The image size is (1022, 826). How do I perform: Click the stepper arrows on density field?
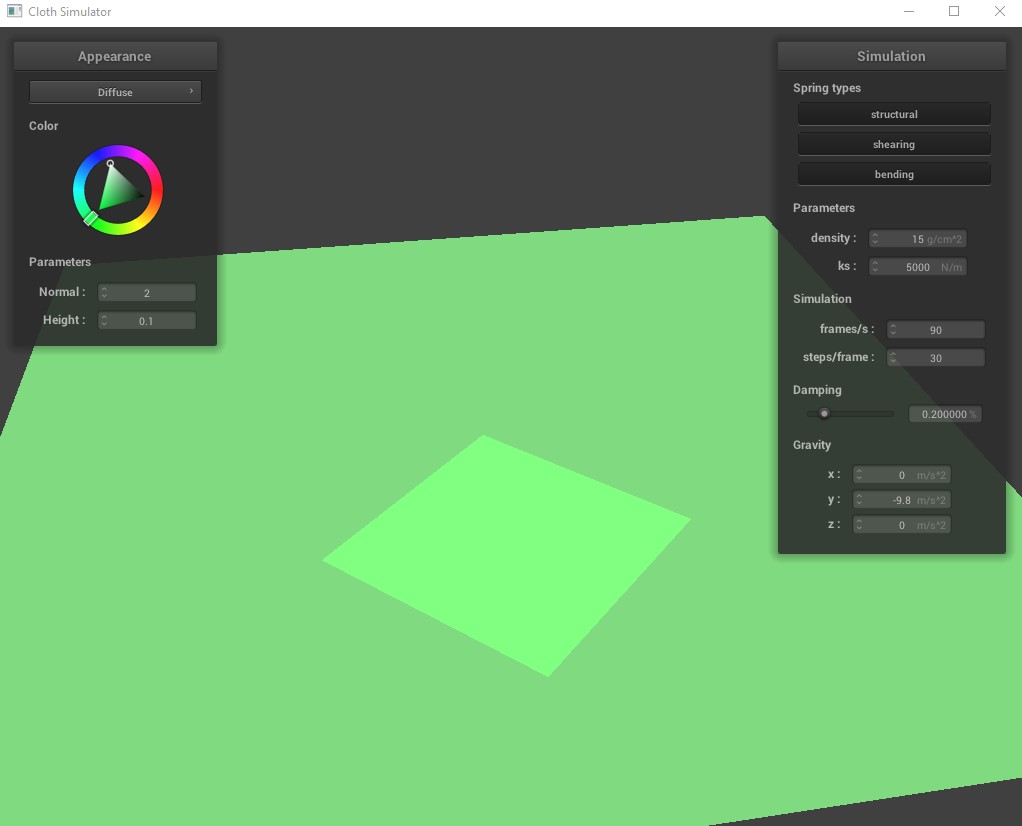(875, 239)
